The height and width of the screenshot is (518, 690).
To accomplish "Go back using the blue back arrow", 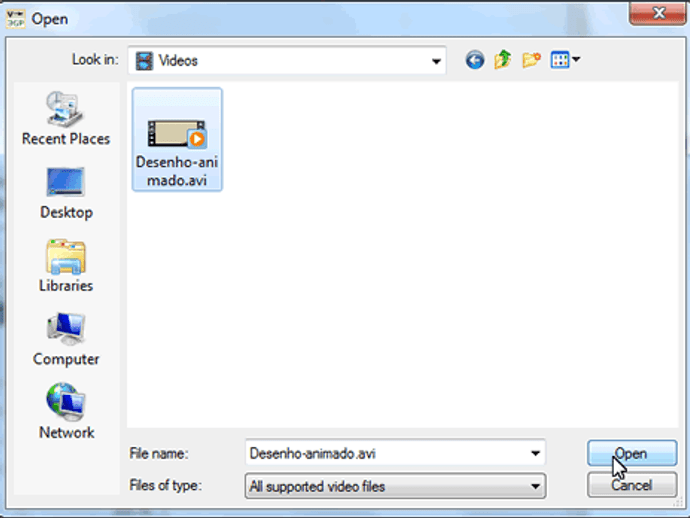I will [474, 60].
